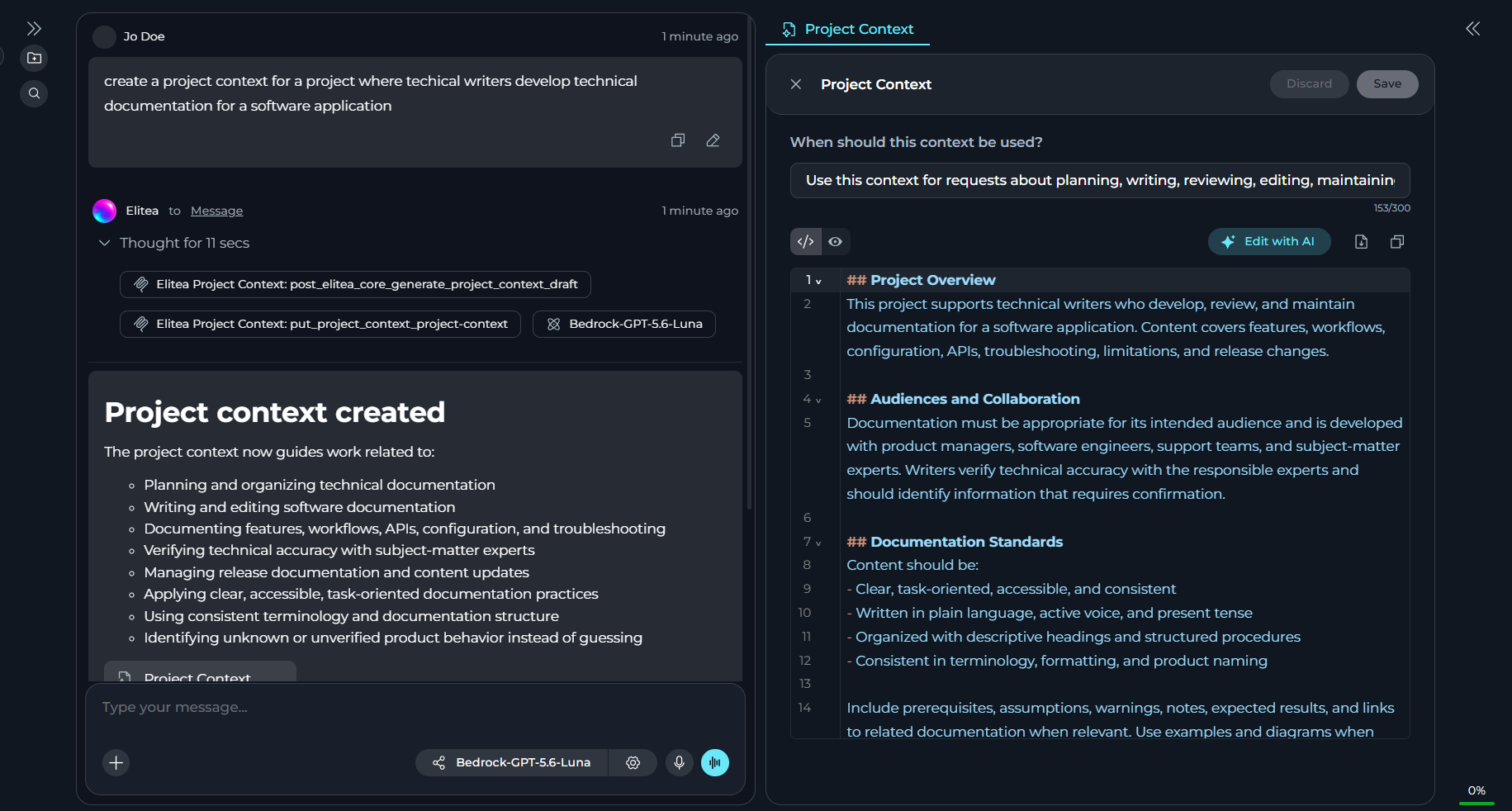Open the Message link next to Elitea

click(x=216, y=211)
